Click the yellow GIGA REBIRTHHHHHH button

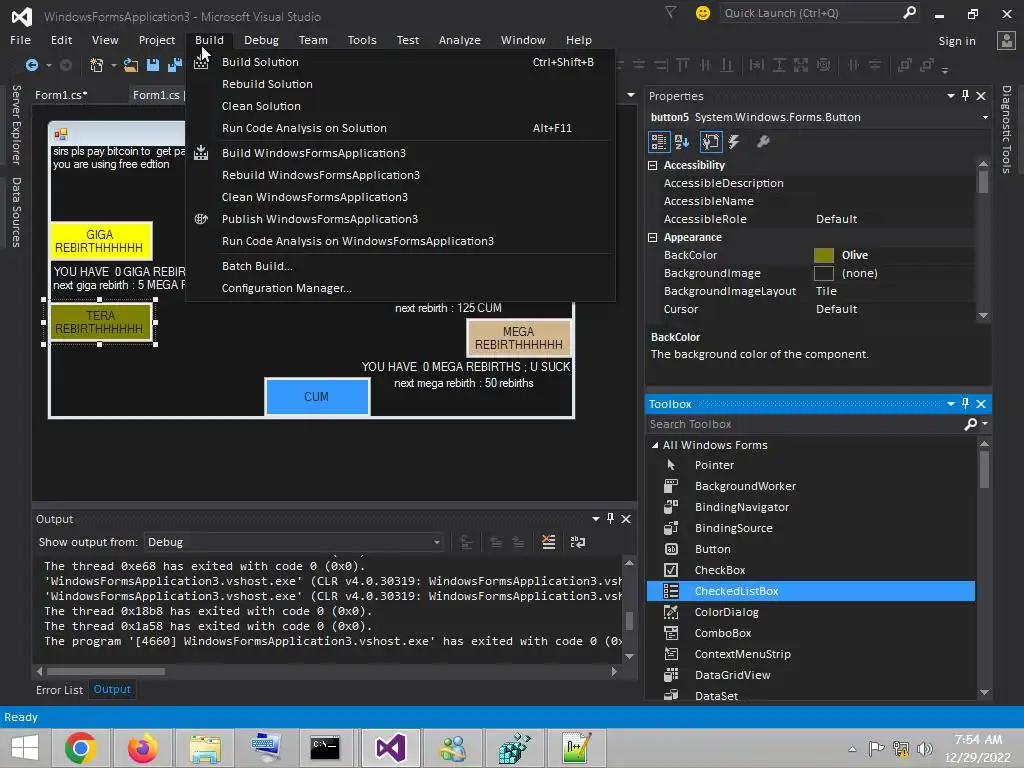pos(101,241)
